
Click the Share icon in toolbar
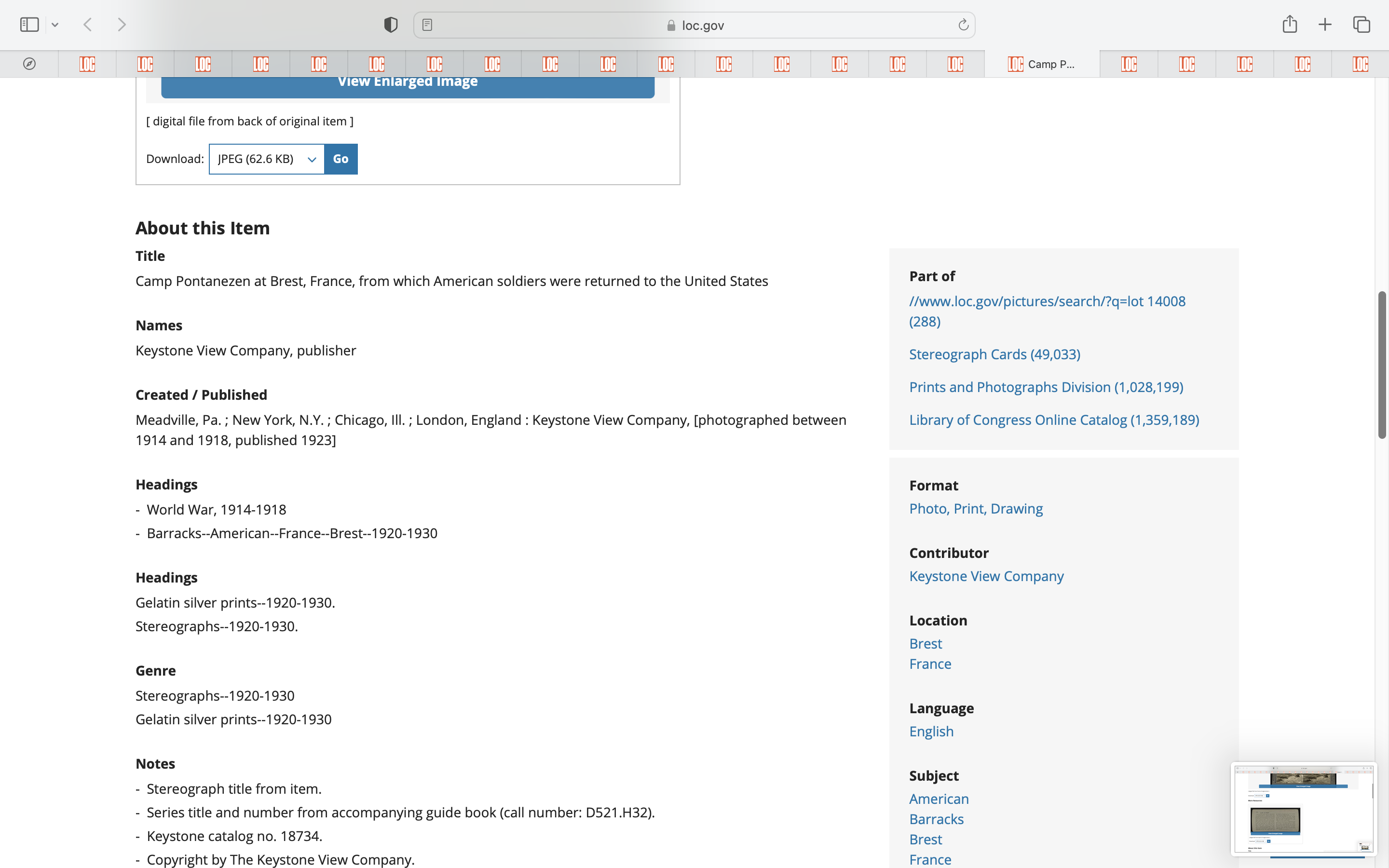pos(1290,25)
